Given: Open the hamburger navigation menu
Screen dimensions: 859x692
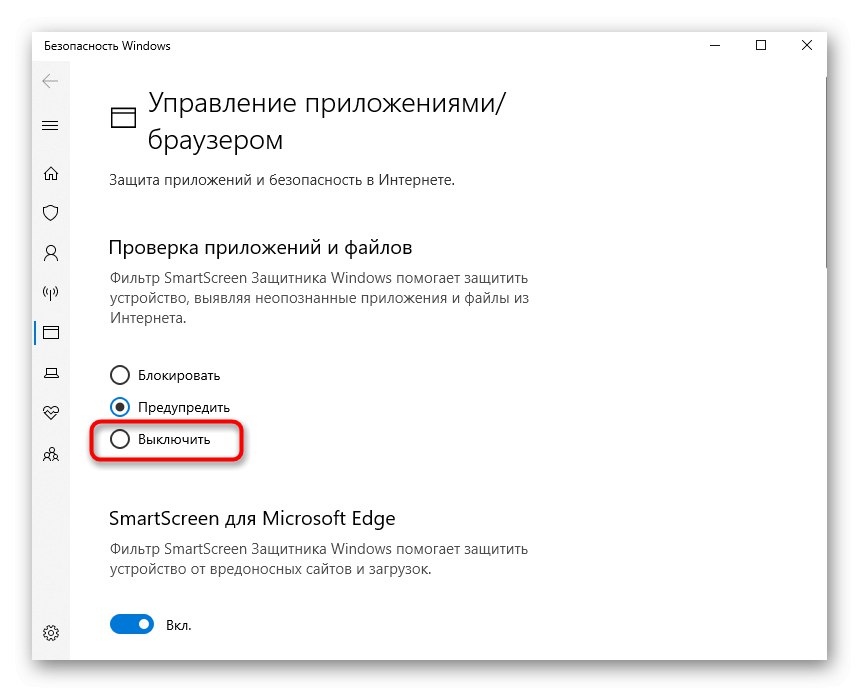Looking at the screenshot, I should pos(50,126).
